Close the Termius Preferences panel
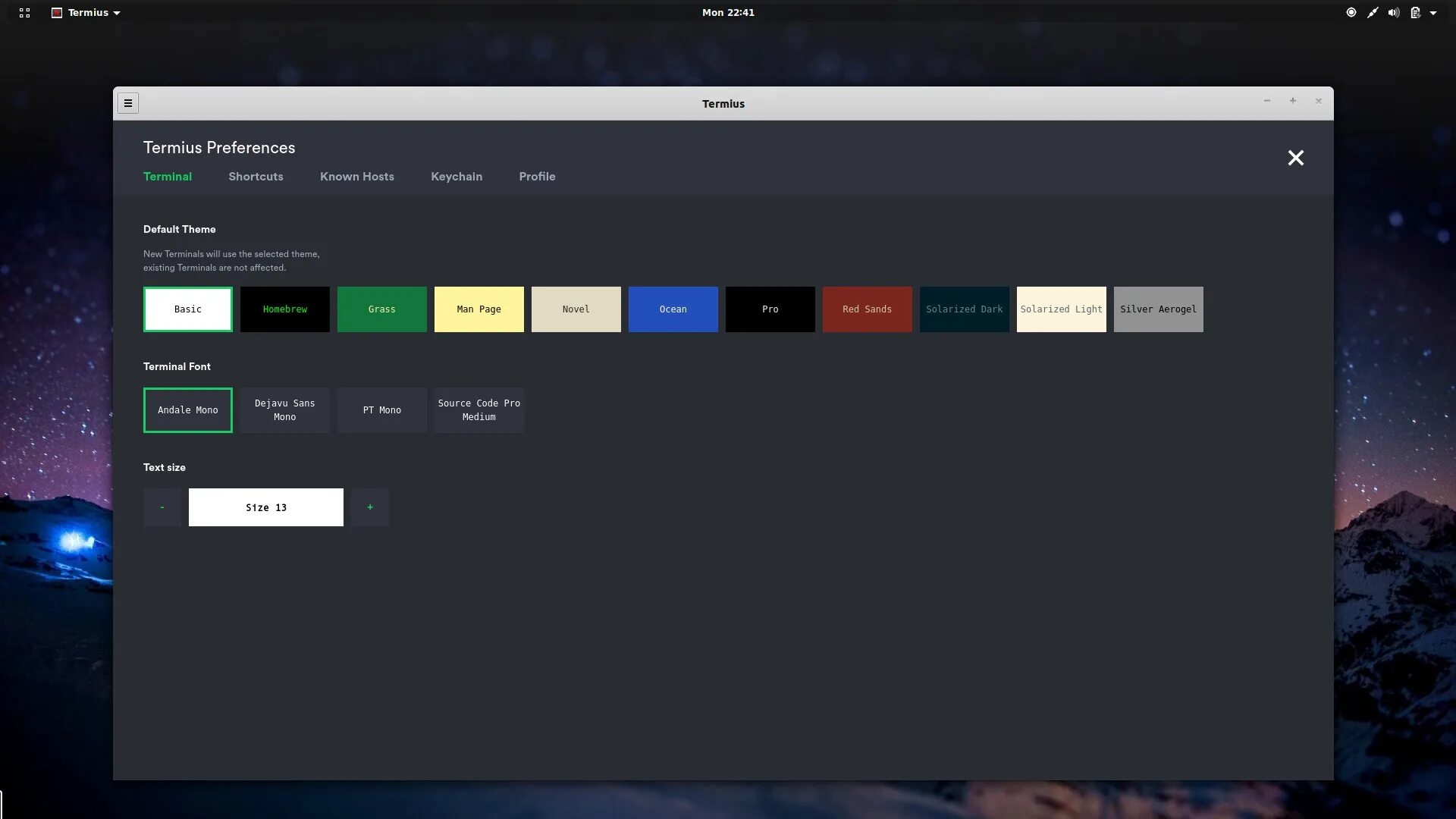 click(1295, 158)
